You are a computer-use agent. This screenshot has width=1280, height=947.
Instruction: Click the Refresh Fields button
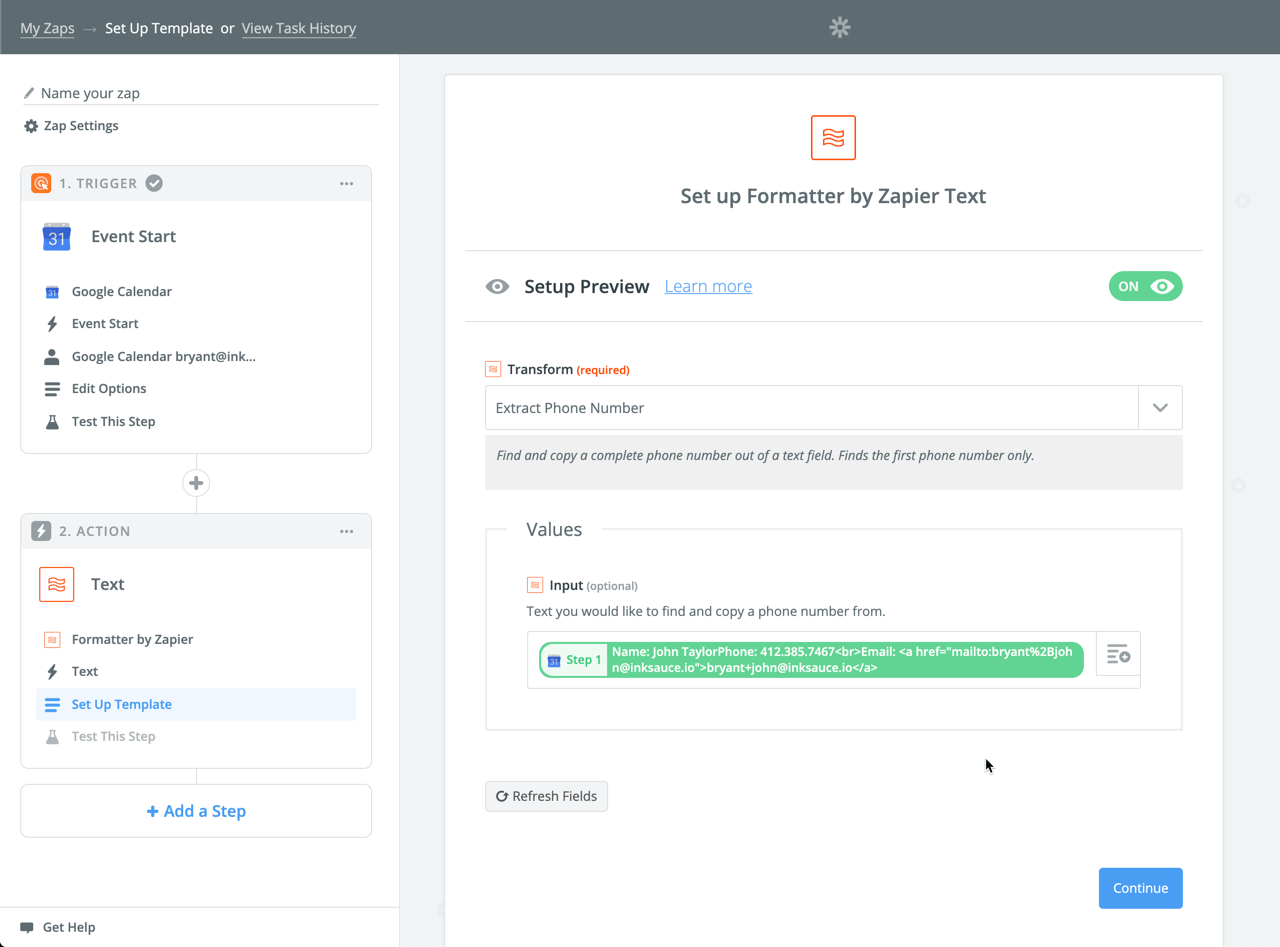546,797
